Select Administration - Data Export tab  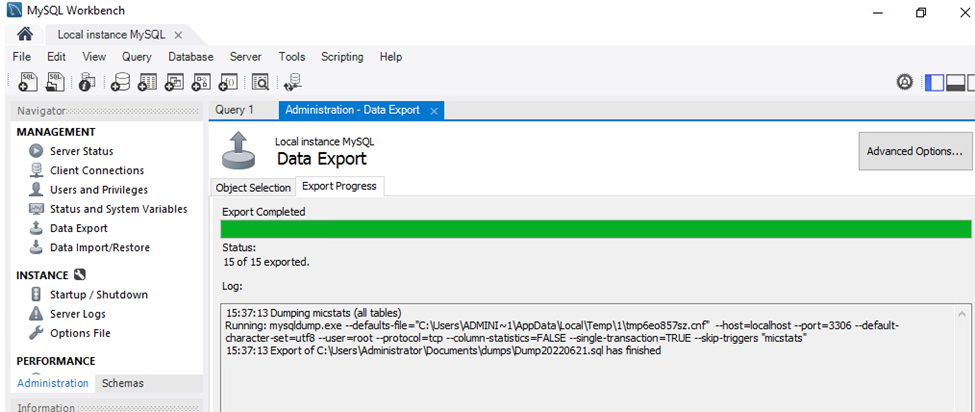click(x=353, y=110)
